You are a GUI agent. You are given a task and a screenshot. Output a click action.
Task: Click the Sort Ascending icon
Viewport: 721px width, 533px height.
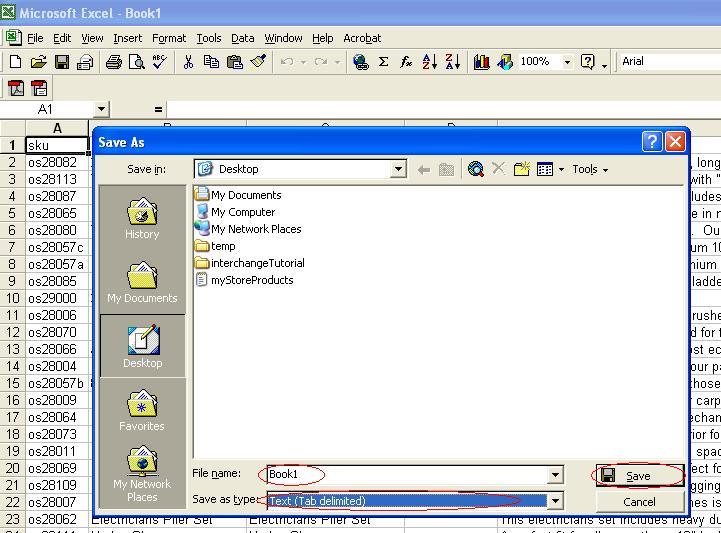tap(429, 62)
